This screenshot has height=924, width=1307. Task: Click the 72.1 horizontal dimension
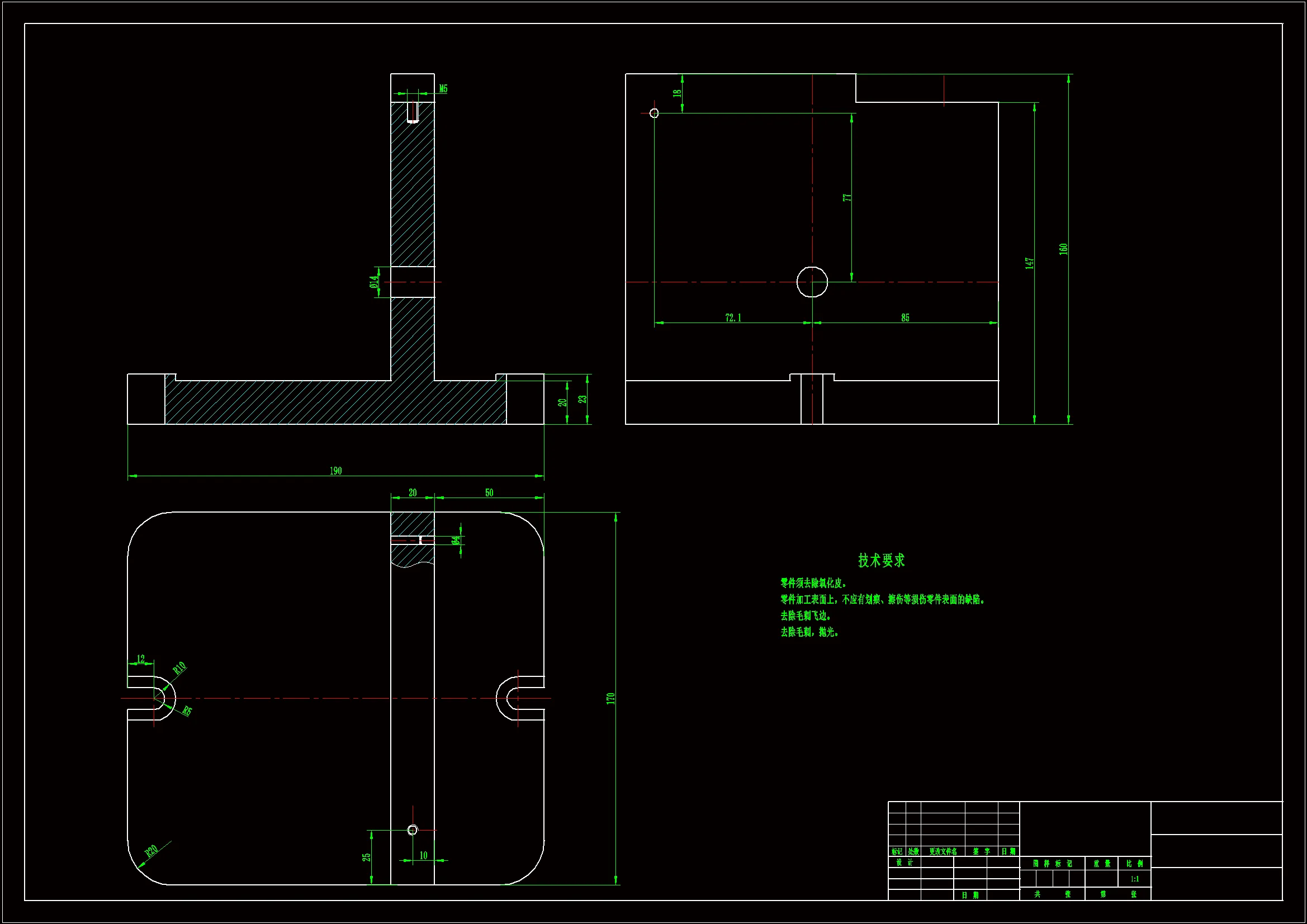(733, 318)
